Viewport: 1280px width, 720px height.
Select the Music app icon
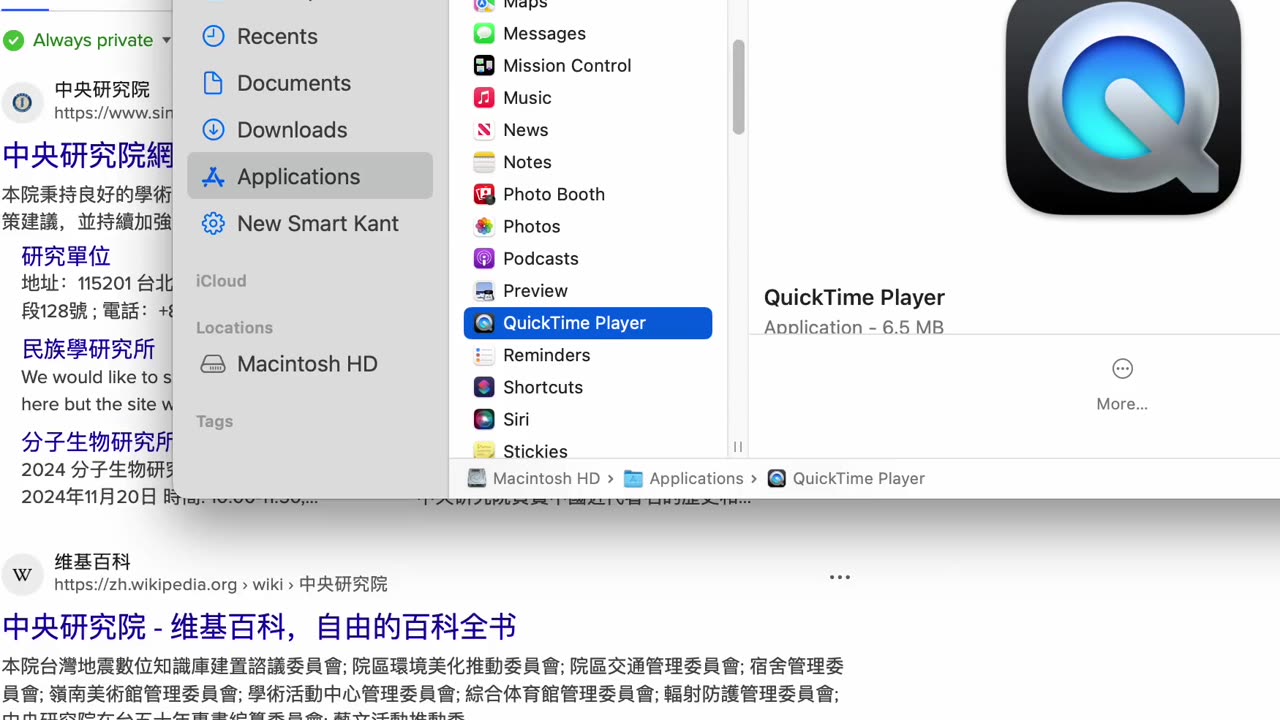484,98
